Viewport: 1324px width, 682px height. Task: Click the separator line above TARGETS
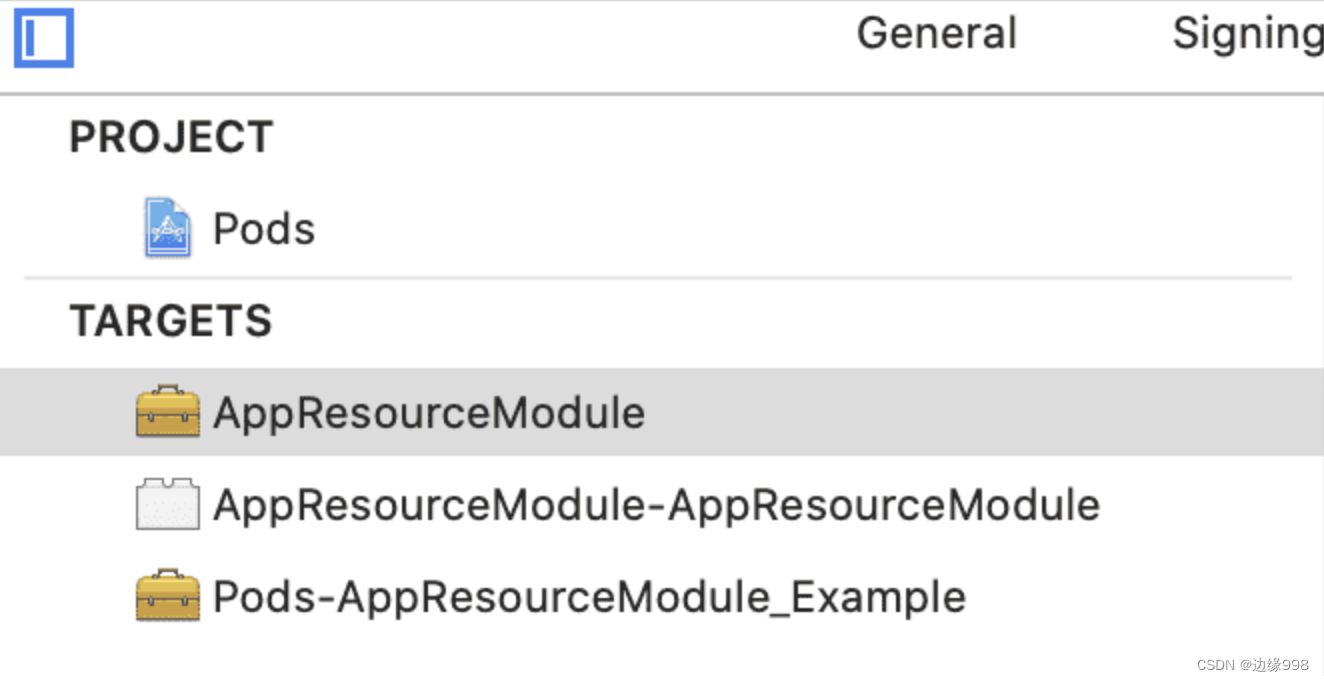coord(658,278)
